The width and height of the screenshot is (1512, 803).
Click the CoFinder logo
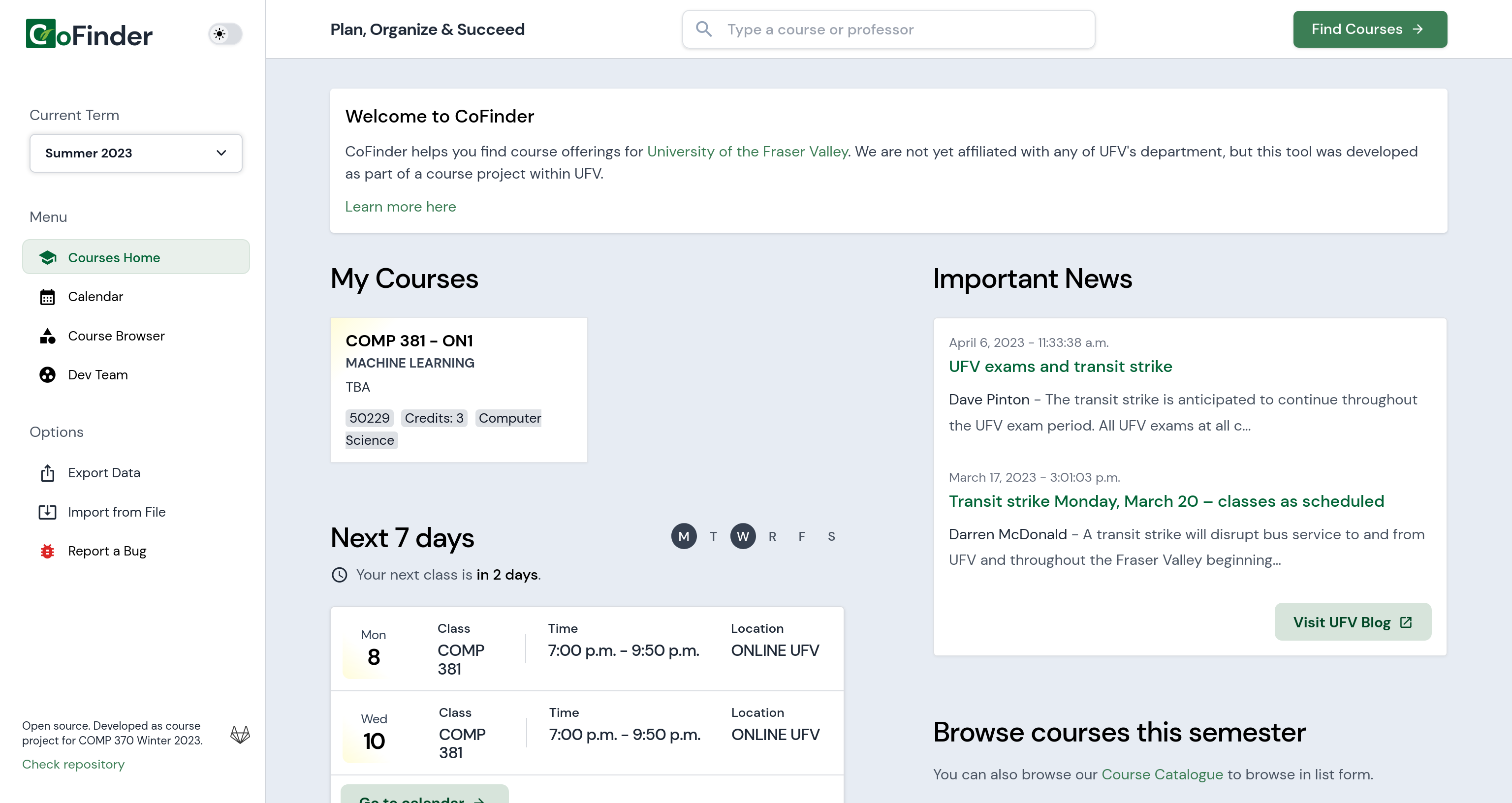pyautogui.click(x=89, y=34)
